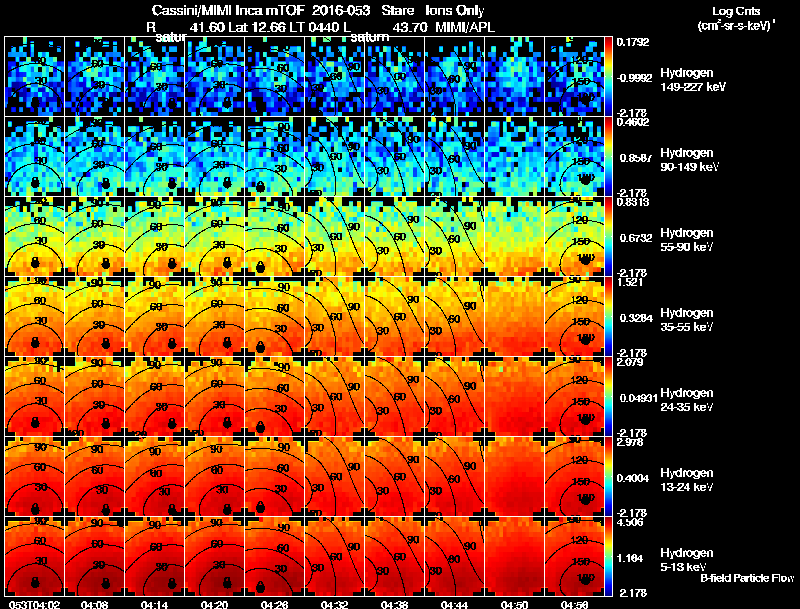This screenshot has width=800, height=609.
Task: Click the '04:56' time label
Action: click(x=574, y=604)
